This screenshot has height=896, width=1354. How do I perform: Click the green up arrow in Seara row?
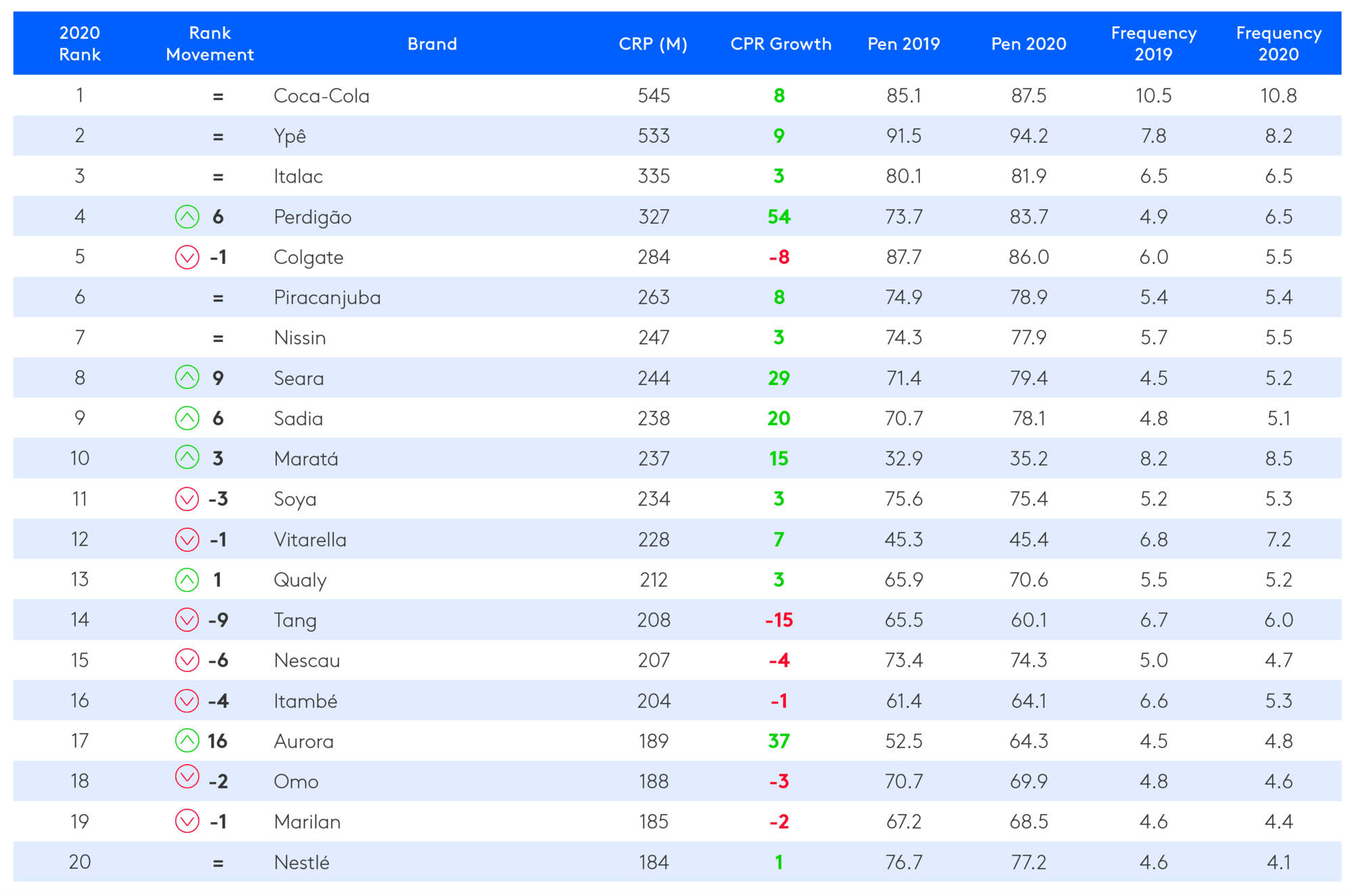(x=187, y=378)
